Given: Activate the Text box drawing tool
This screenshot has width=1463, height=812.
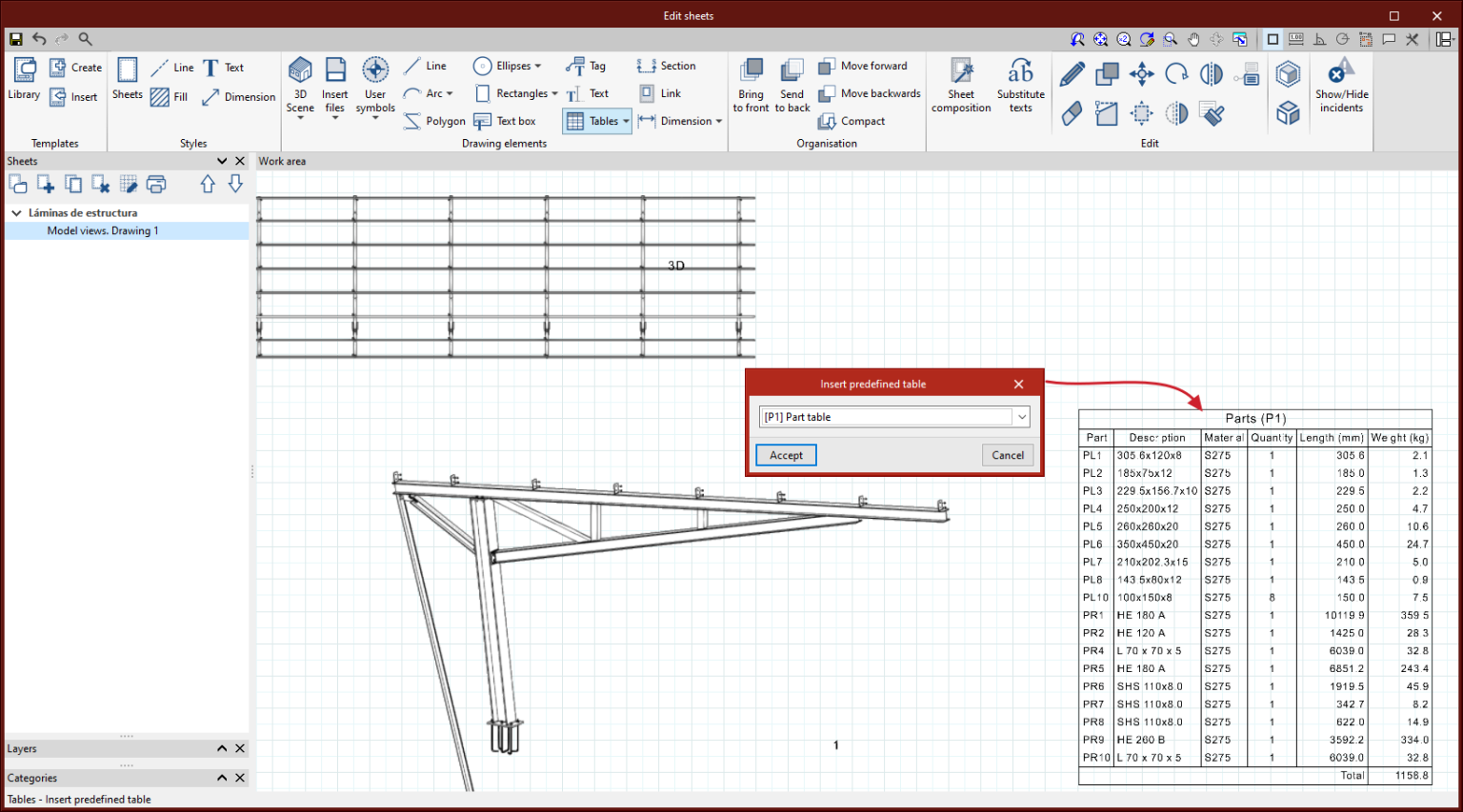Looking at the screenshot, I should coord(506,121).
